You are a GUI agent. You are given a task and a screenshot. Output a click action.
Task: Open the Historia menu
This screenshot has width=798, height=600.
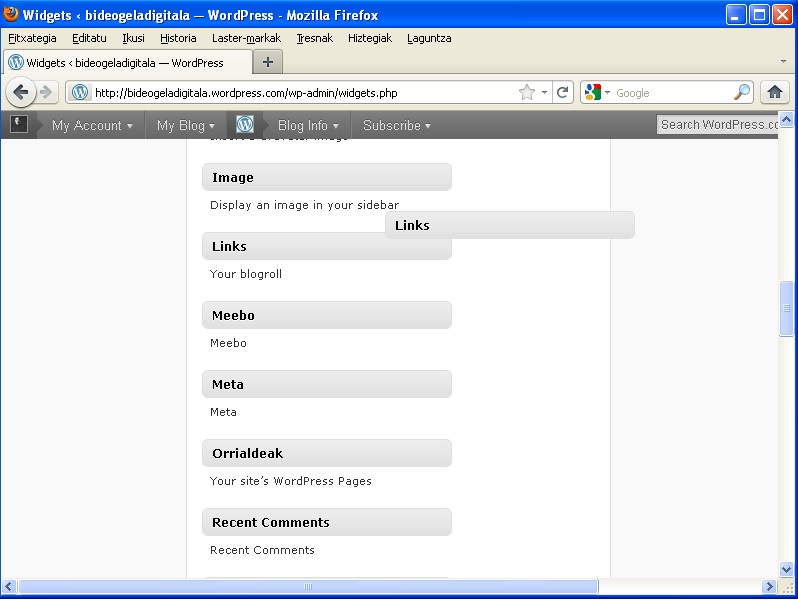pos(178,38)
